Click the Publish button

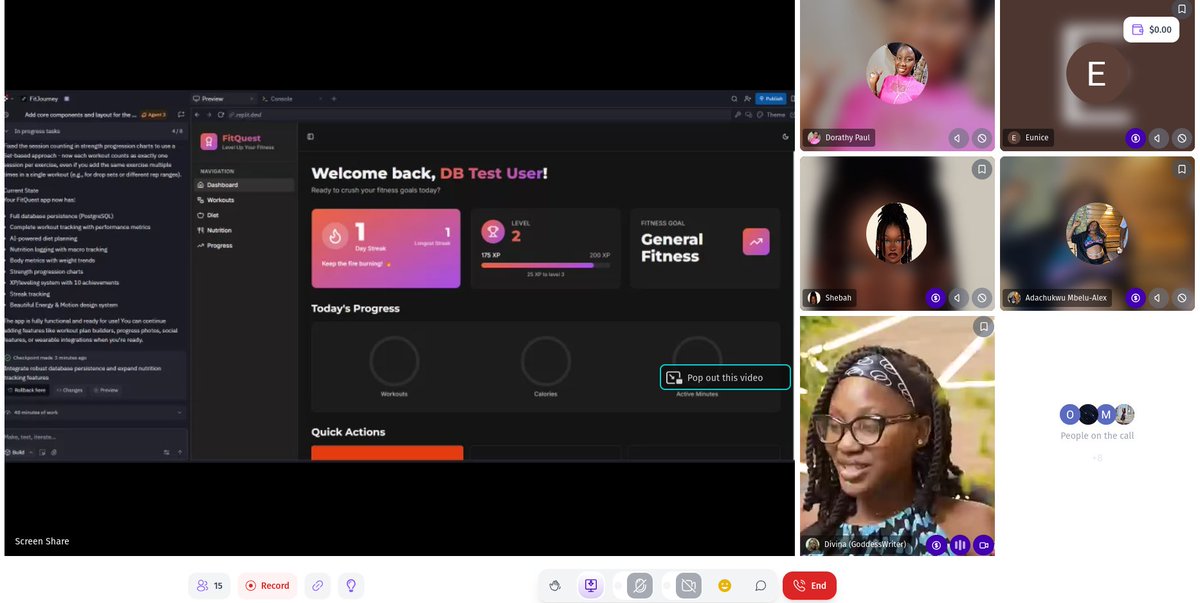click(x=770, y=99)
